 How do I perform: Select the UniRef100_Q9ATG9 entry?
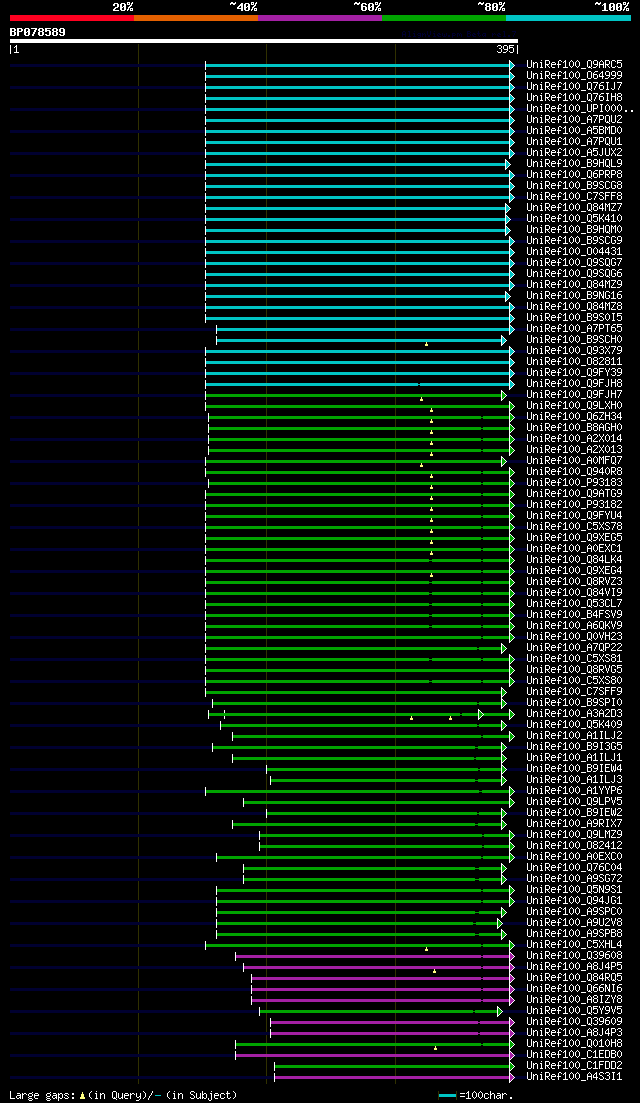click(574, 494)
